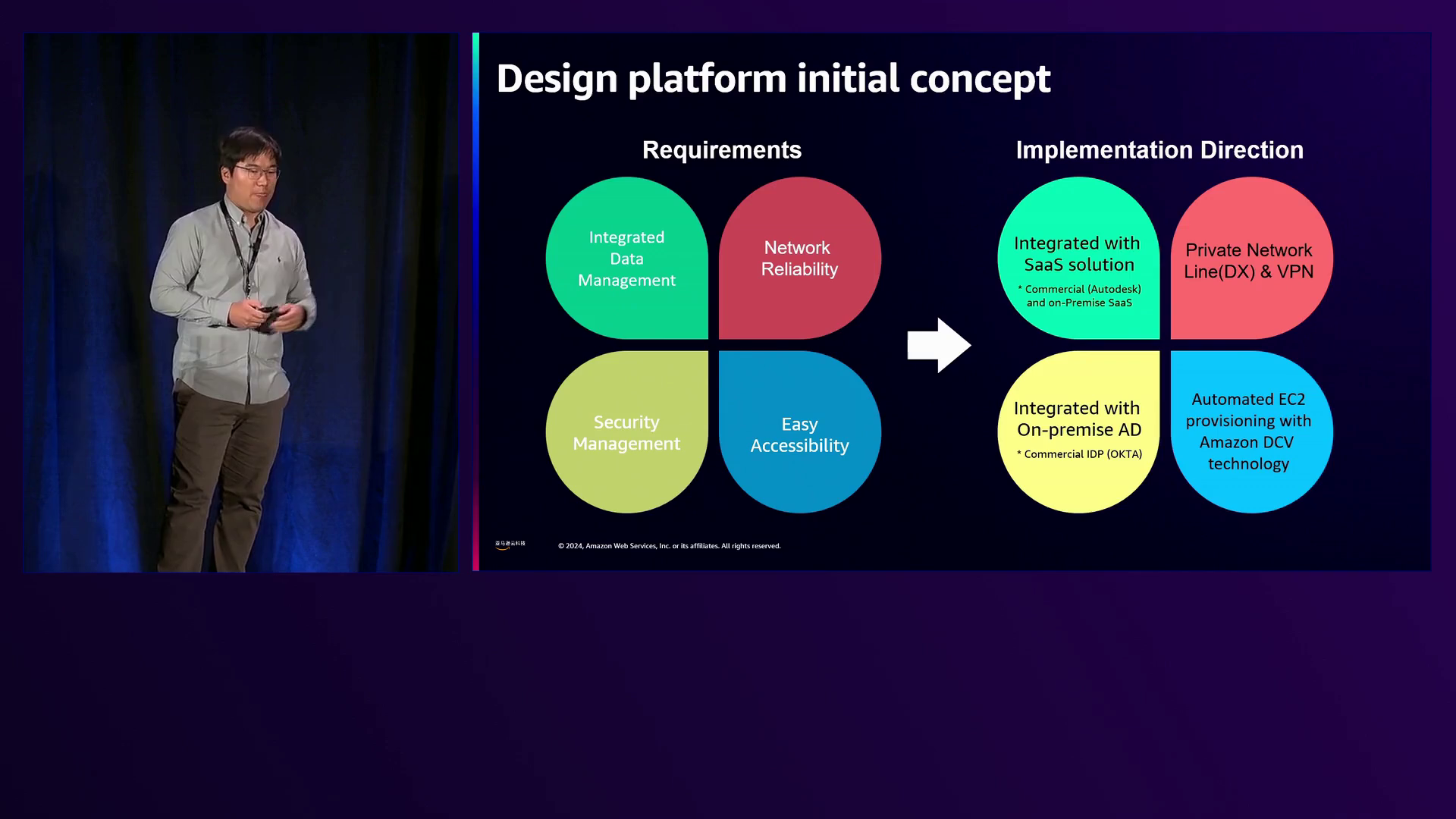1456x819 pixels.
Task: Click the Security Management olive shape
Action: point(626,432)
